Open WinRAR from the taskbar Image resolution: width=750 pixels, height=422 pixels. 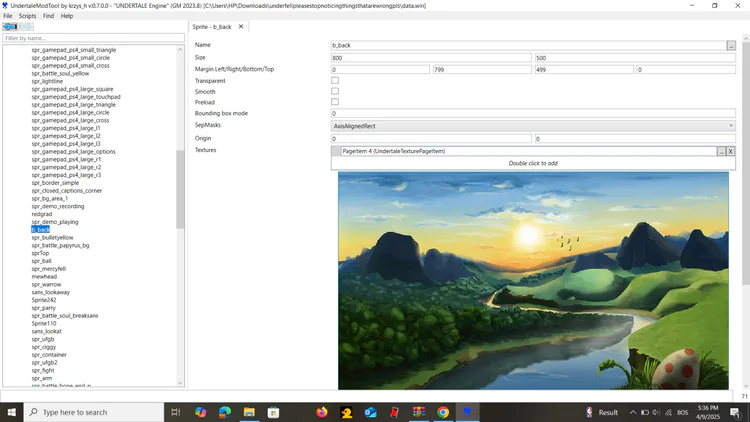[419, 412]
